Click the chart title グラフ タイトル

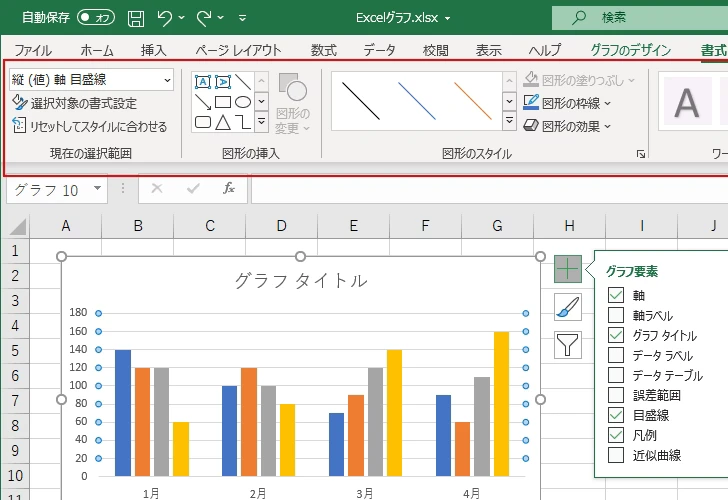click(301, 280)
